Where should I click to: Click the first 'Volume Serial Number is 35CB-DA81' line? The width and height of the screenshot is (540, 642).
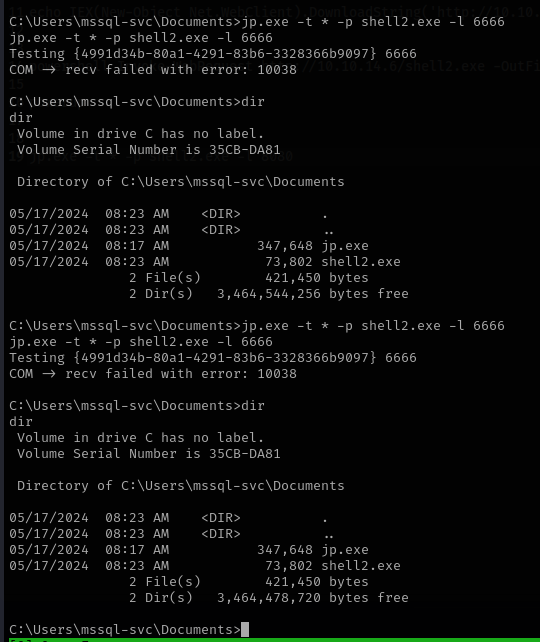pos(149,150)
